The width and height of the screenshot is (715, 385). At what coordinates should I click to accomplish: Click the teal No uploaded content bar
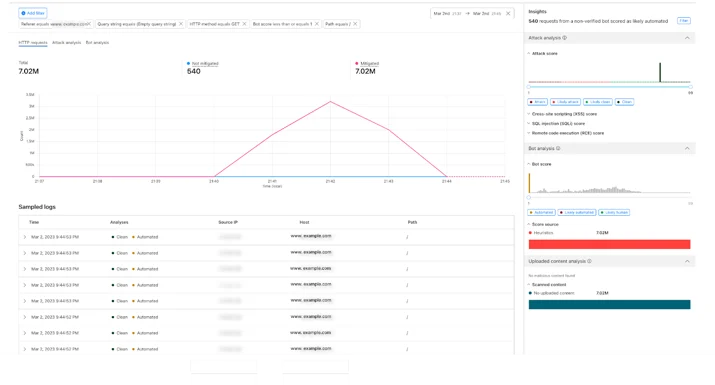609,304
